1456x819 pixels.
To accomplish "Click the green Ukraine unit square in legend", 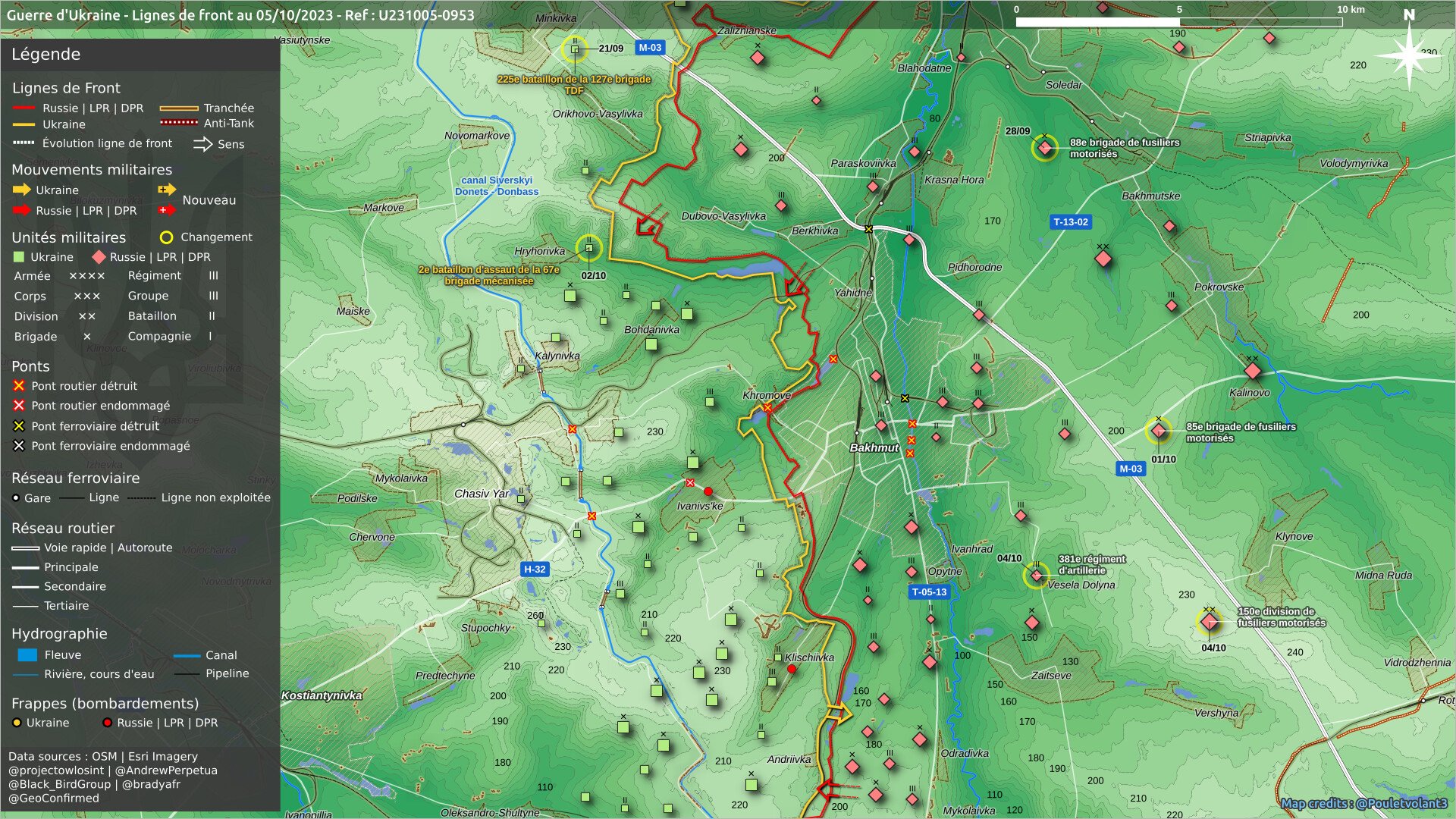I will 19,257.
